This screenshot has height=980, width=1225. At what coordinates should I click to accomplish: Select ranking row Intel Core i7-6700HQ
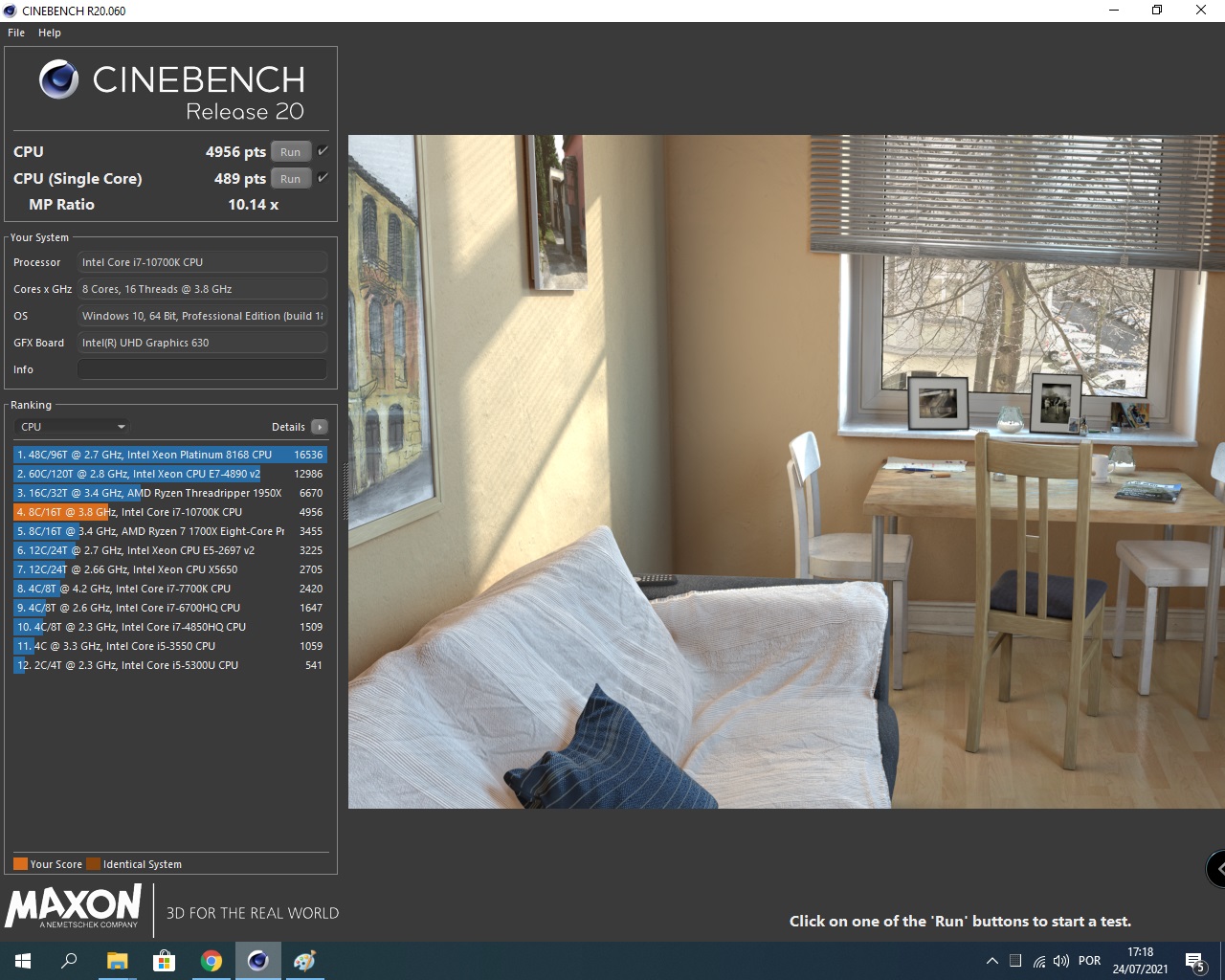[170, 608]
